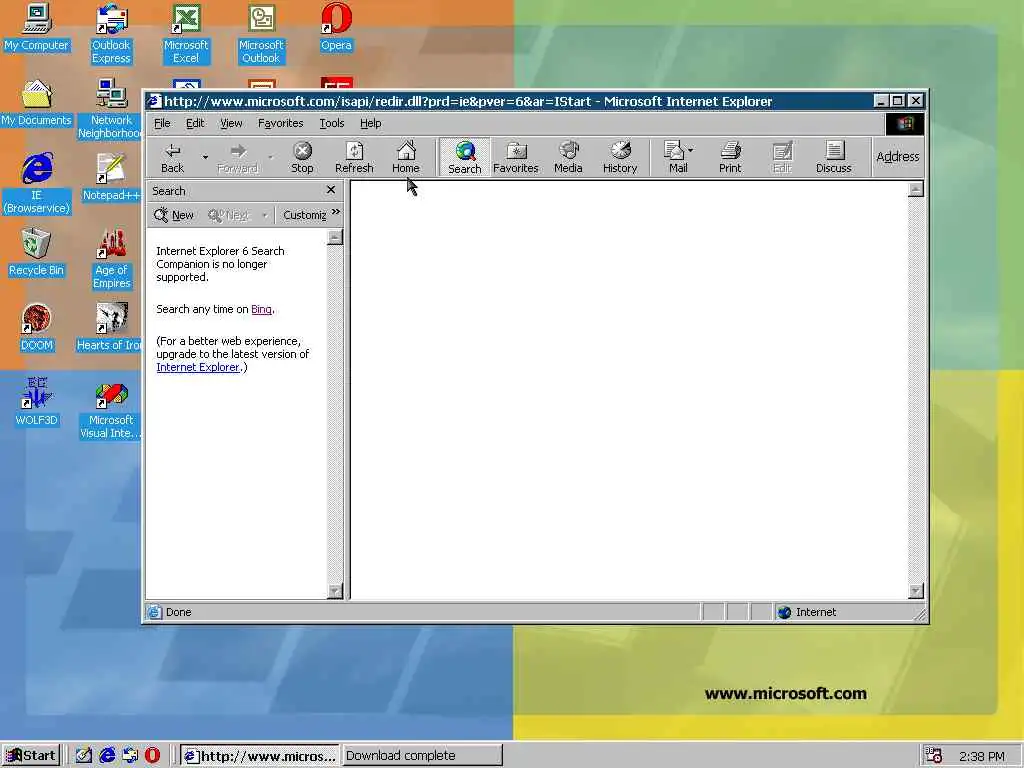Open the Favorites toolbar panel
This screenshot has width=1024, height=768.
click(516, 157)
